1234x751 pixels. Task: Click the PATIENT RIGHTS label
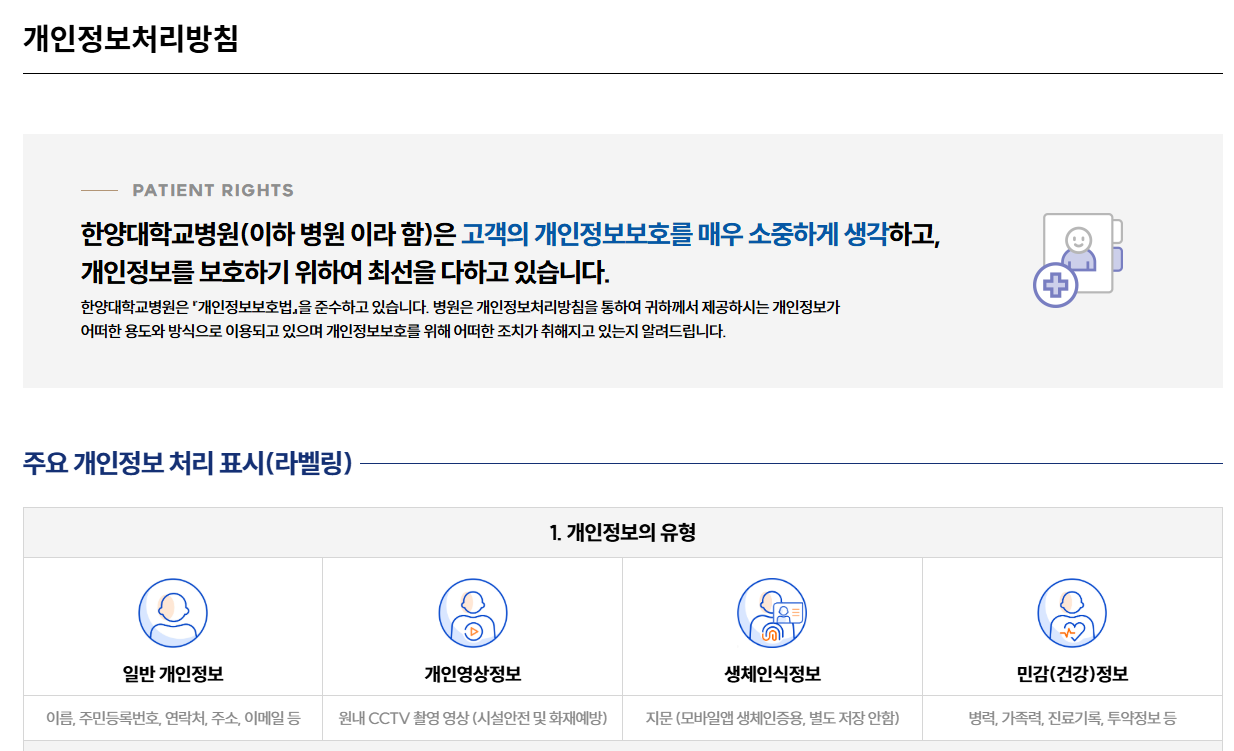click(x=213, y=190)
